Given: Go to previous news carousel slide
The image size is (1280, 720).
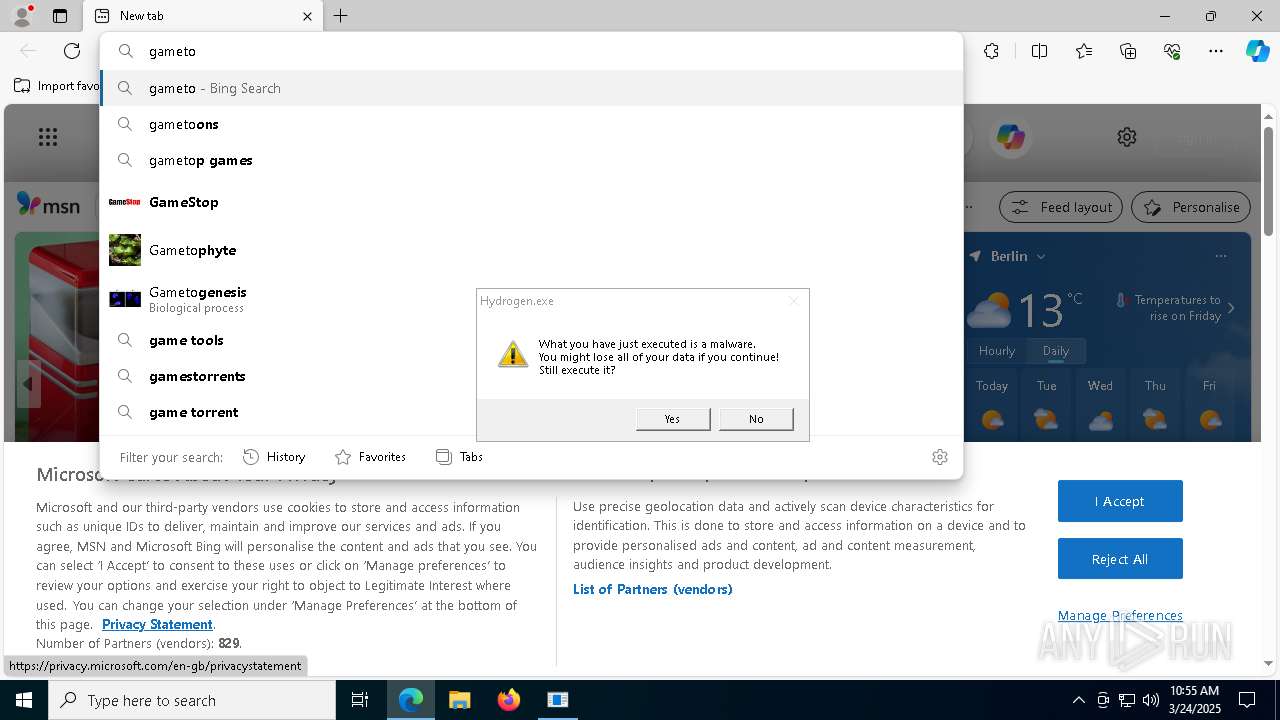Looking at the screenshot, I should [28, 384].
